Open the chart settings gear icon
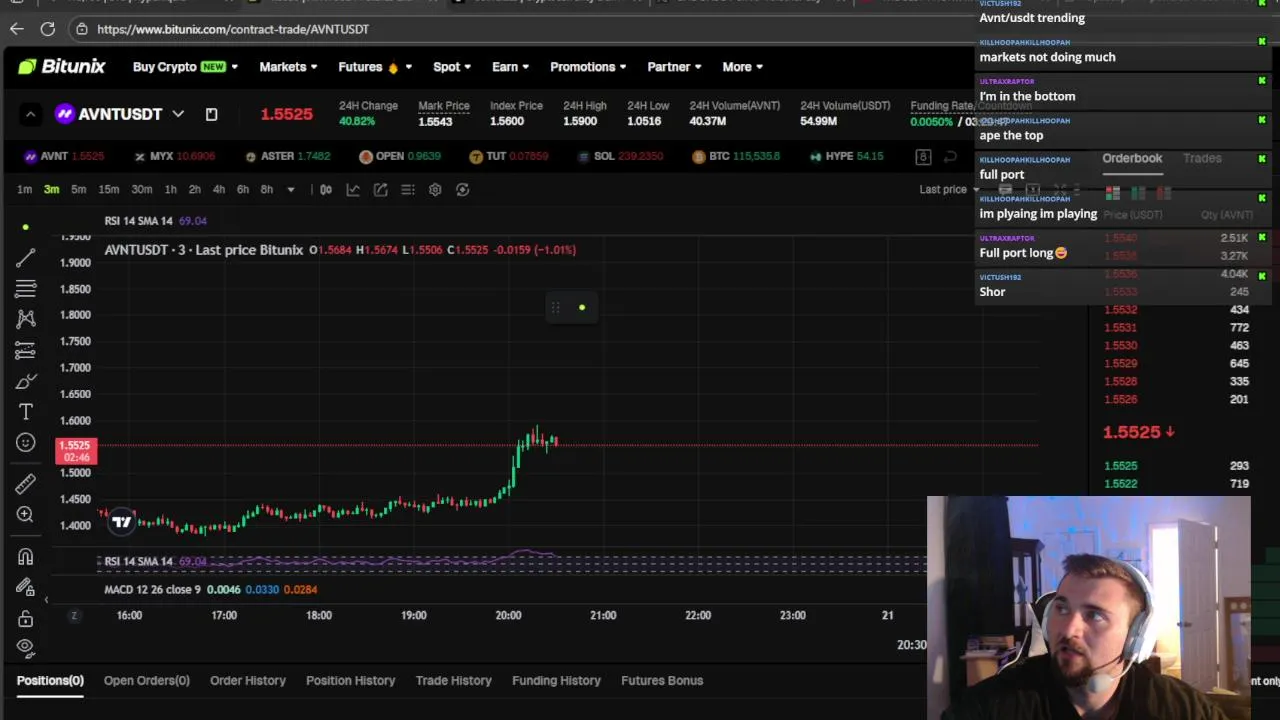 (x=435, y=189)
